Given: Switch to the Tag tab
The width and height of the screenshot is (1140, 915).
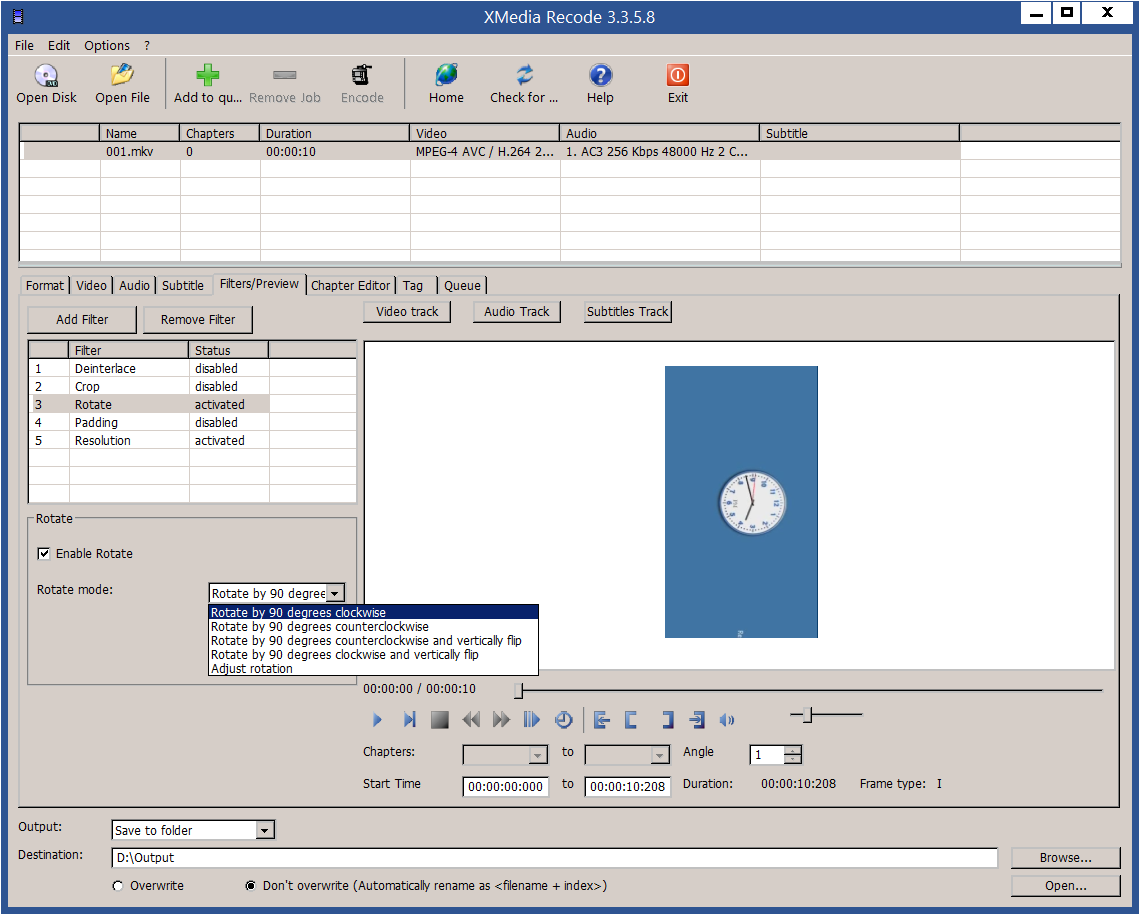Looking at the screenshot, I should (x=413, y=286).
